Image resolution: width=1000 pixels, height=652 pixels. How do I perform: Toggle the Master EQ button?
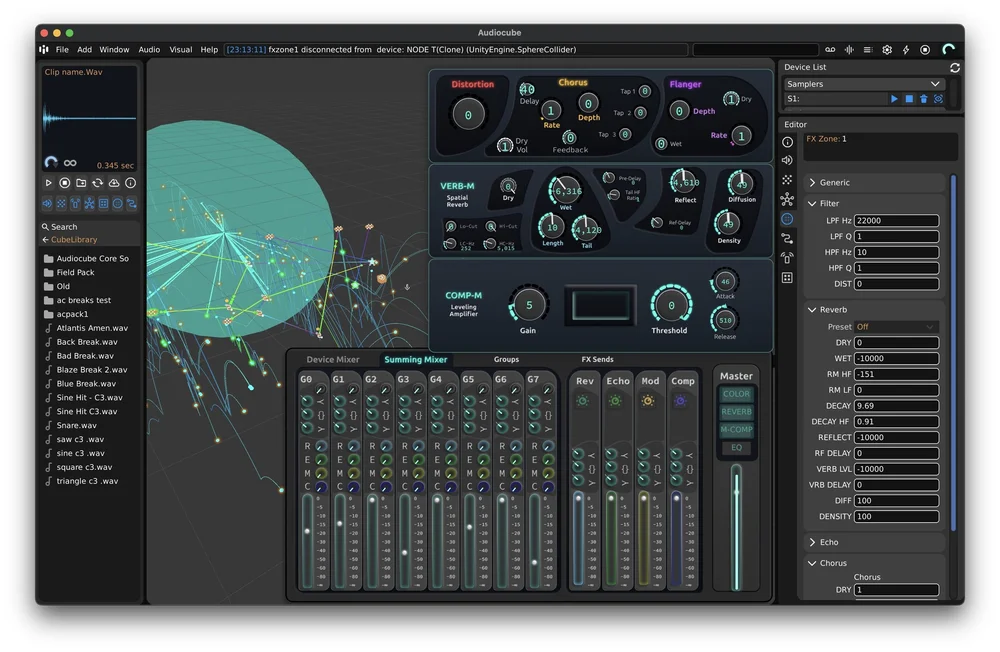tap(737, 448)
